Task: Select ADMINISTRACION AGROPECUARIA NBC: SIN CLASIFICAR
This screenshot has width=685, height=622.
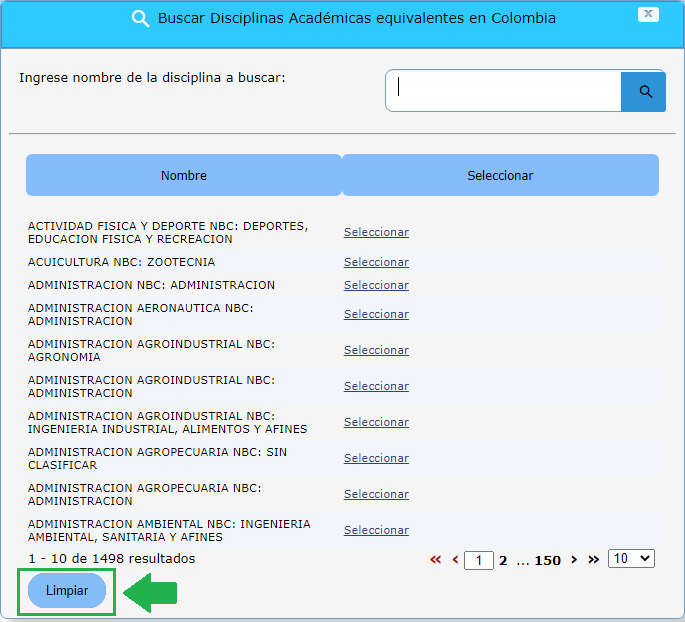Action: pos(376,458)
